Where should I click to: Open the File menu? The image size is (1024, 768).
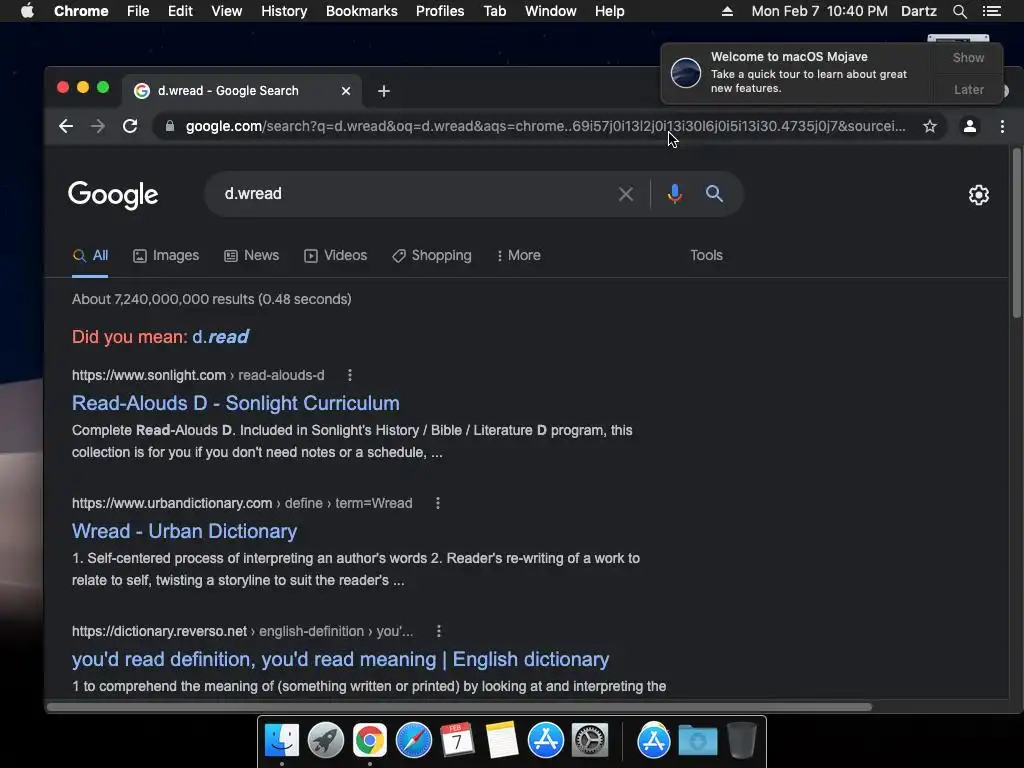click(x=138, y=11)
